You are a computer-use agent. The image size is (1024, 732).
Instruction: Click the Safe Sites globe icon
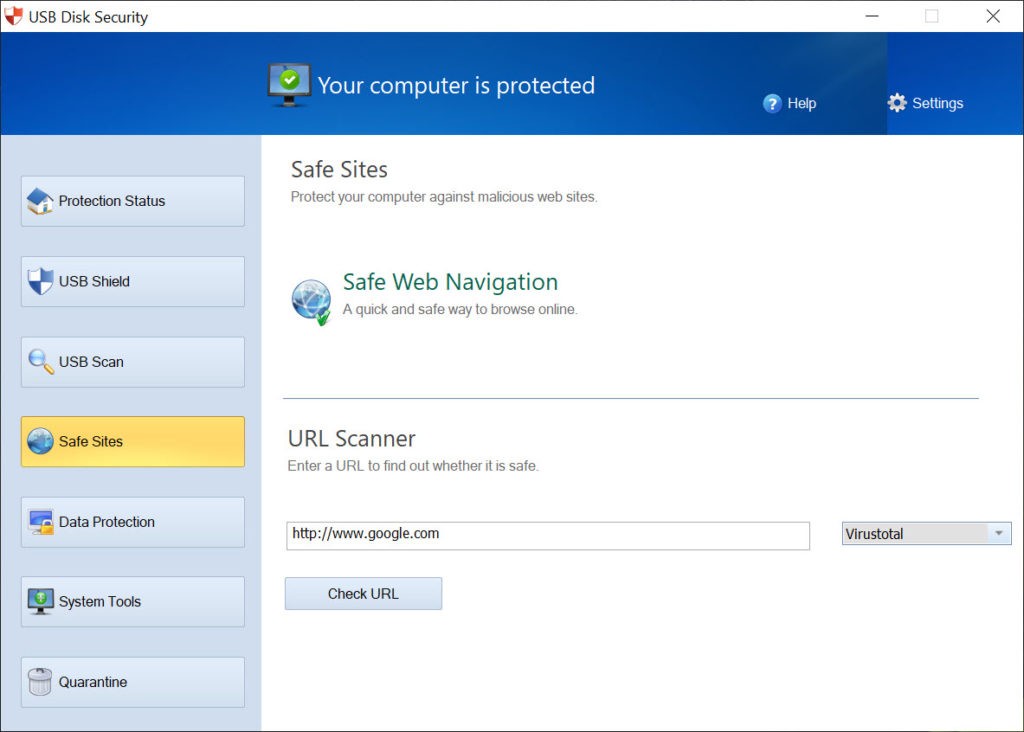pos(40,441)
